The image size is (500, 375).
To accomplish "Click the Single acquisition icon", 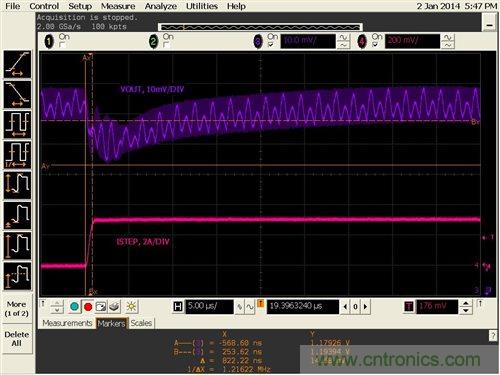I will point(101,307).
